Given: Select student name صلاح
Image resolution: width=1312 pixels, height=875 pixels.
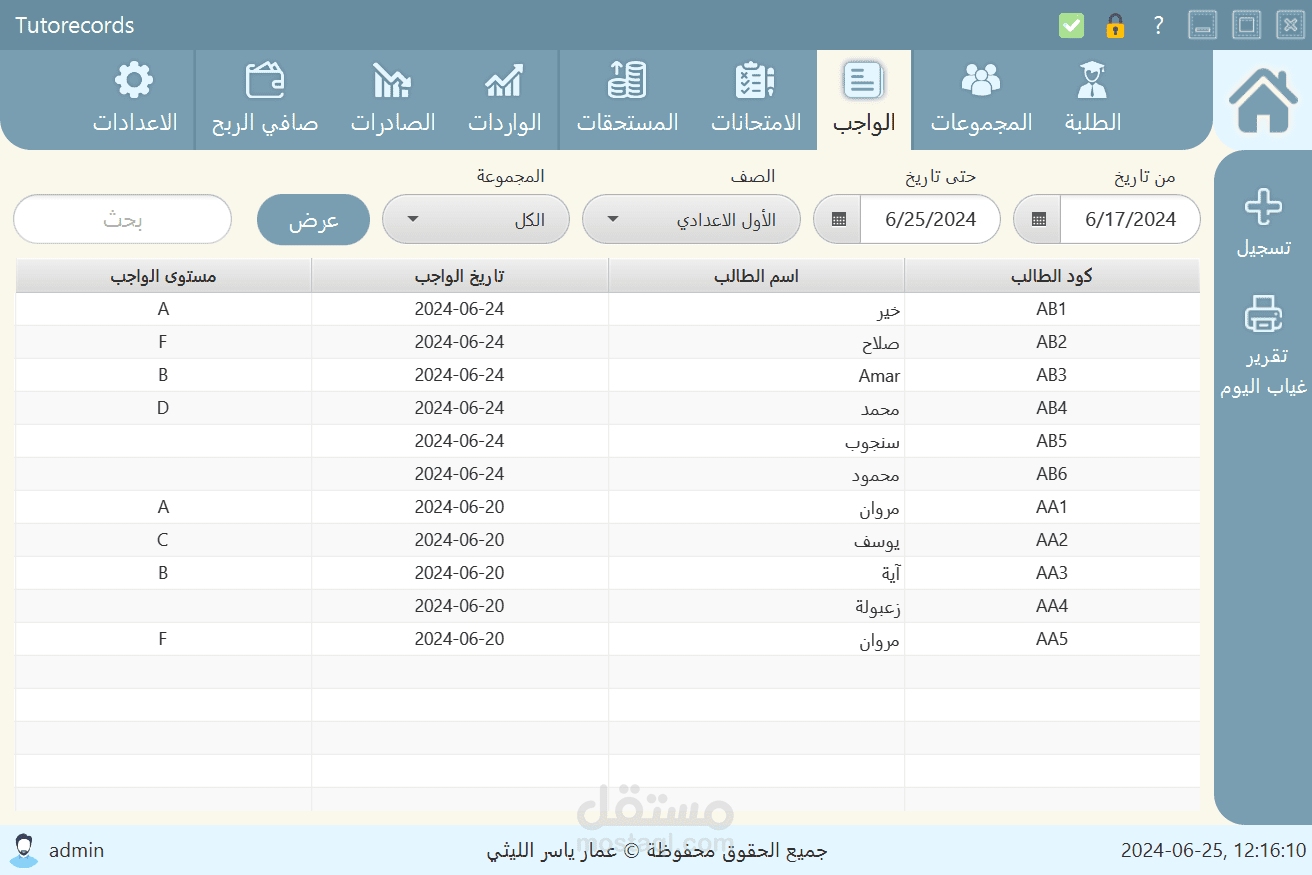Looking at the screenshot, I should tap(756, 342).
